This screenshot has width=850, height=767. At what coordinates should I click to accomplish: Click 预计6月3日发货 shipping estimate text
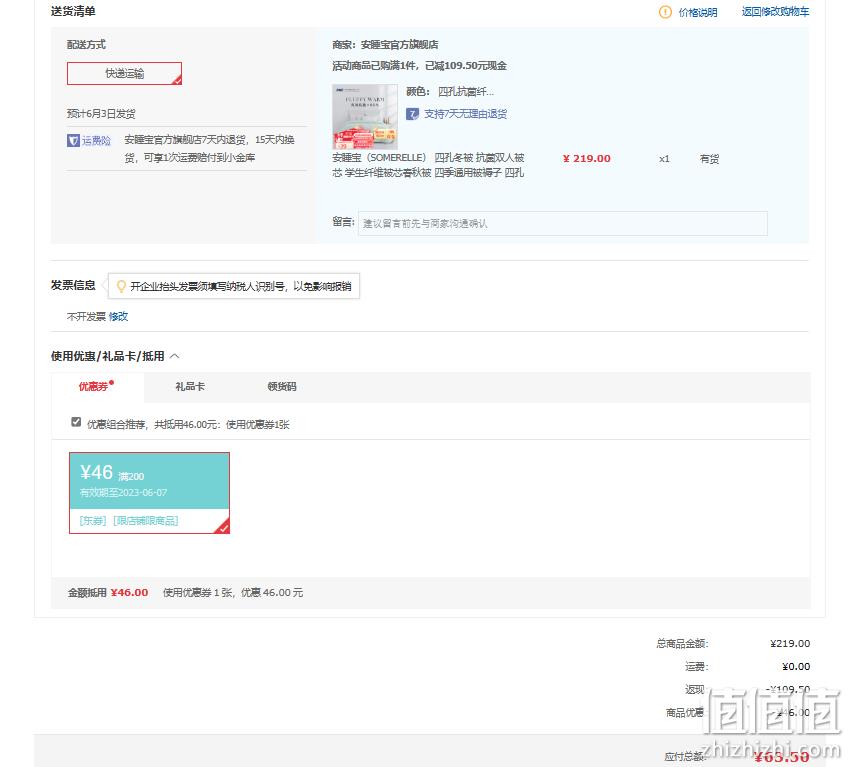[101, 114]
